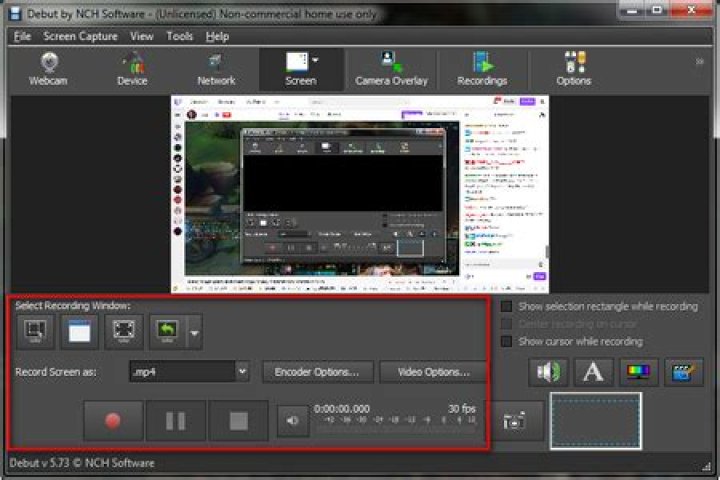Choose the select-window recording tool
Screen dimensions: 720x480
(79, 332)
